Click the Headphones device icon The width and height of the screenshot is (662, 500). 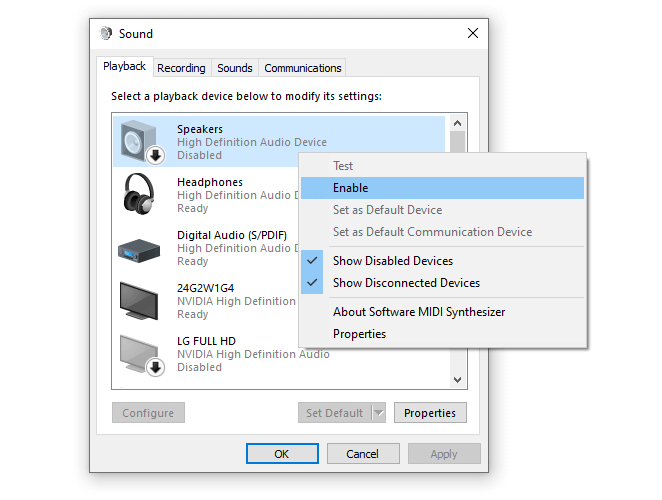[139, 194]
